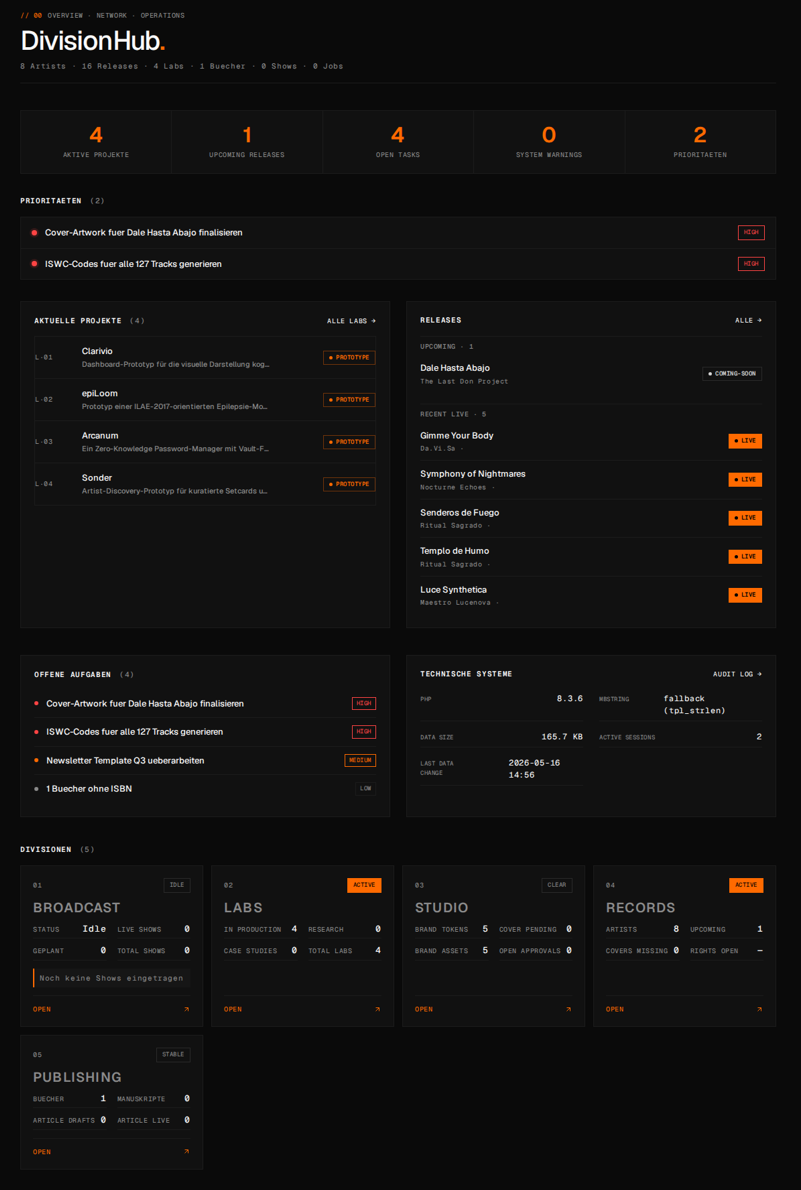Screen dimensions: 801x1190
Task: Click the STABLE badge on Publishing
Action: (174, 1055)
